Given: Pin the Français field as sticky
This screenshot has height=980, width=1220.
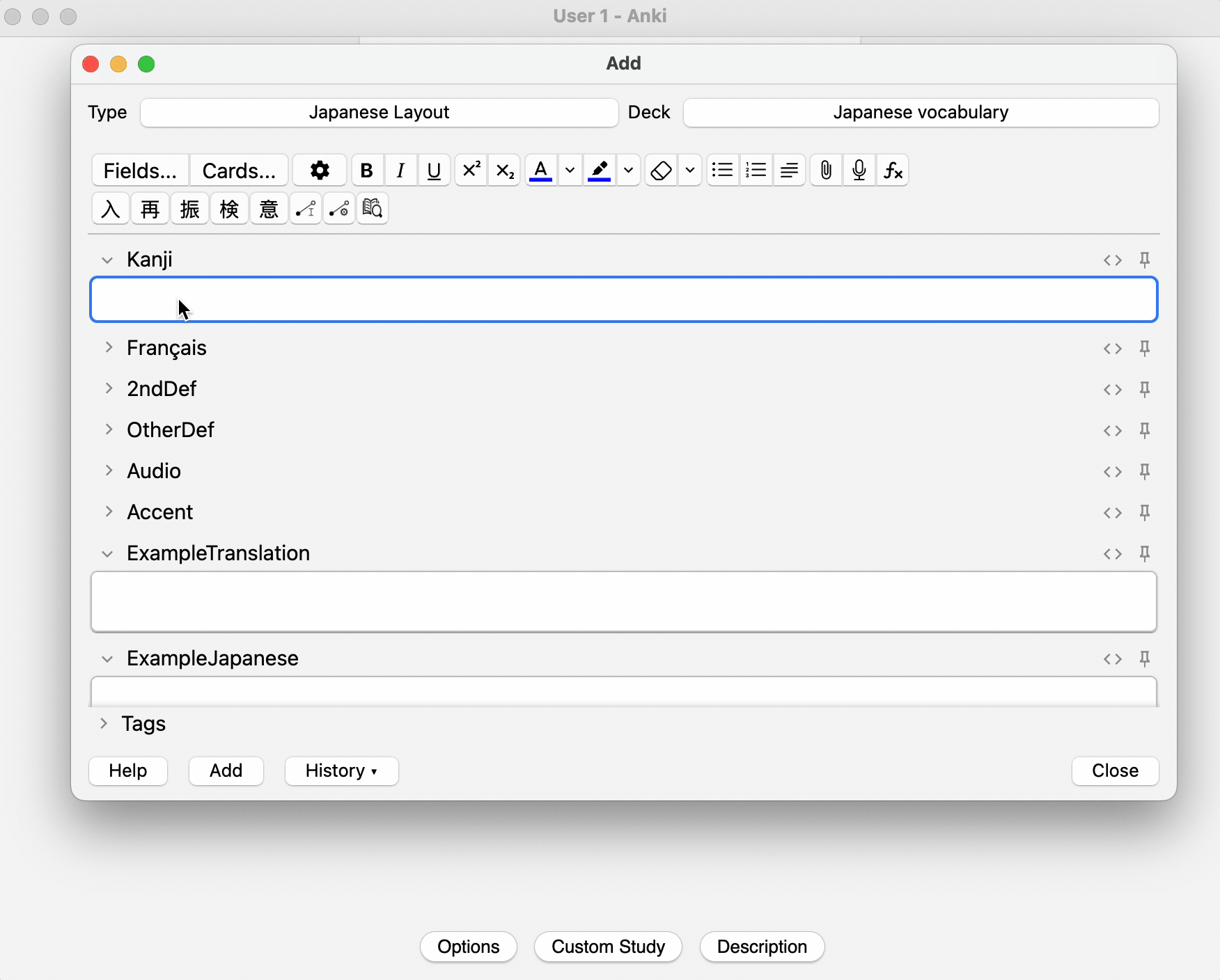Looking at the screenshot, I should pyautogui.click(x=1145, y=348).
